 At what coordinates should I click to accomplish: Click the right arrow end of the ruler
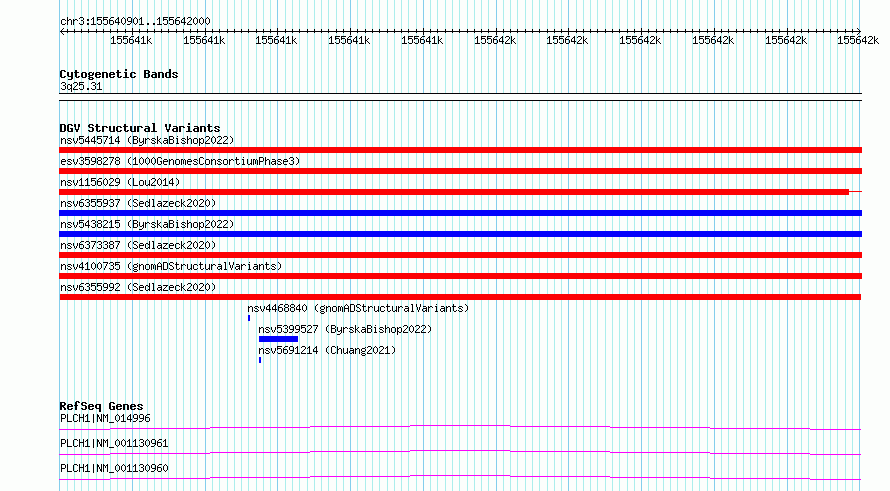(x=859, y=31)
